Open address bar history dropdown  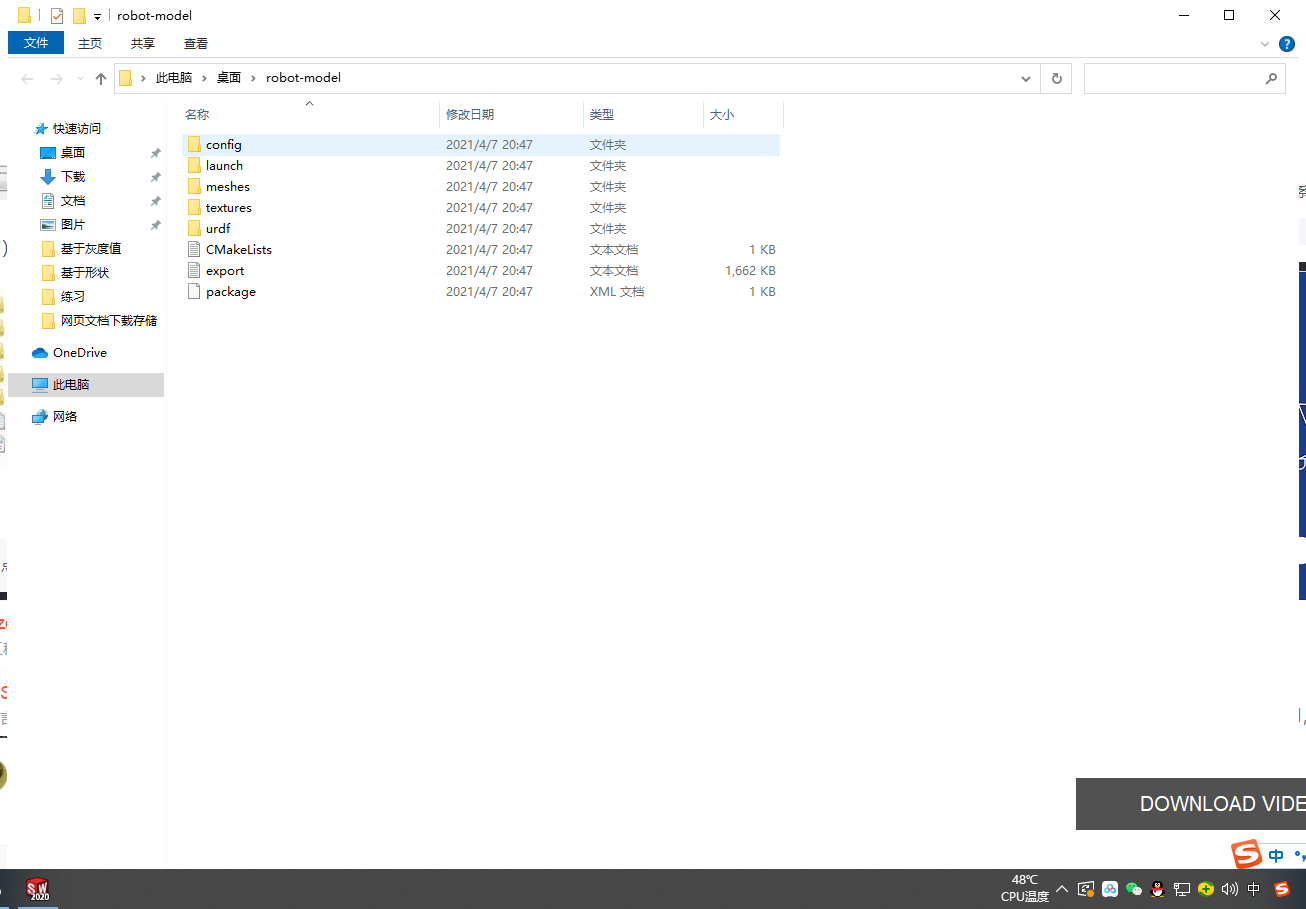pos(1026,78)
